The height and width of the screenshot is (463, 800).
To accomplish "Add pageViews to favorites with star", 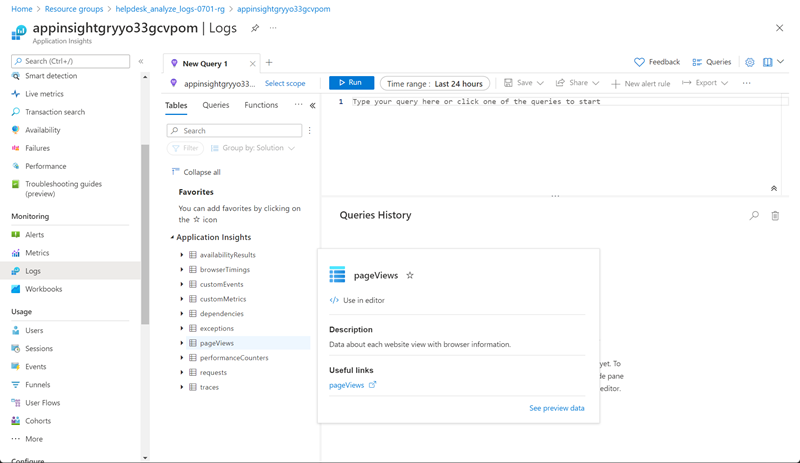I will click(410, 276).
